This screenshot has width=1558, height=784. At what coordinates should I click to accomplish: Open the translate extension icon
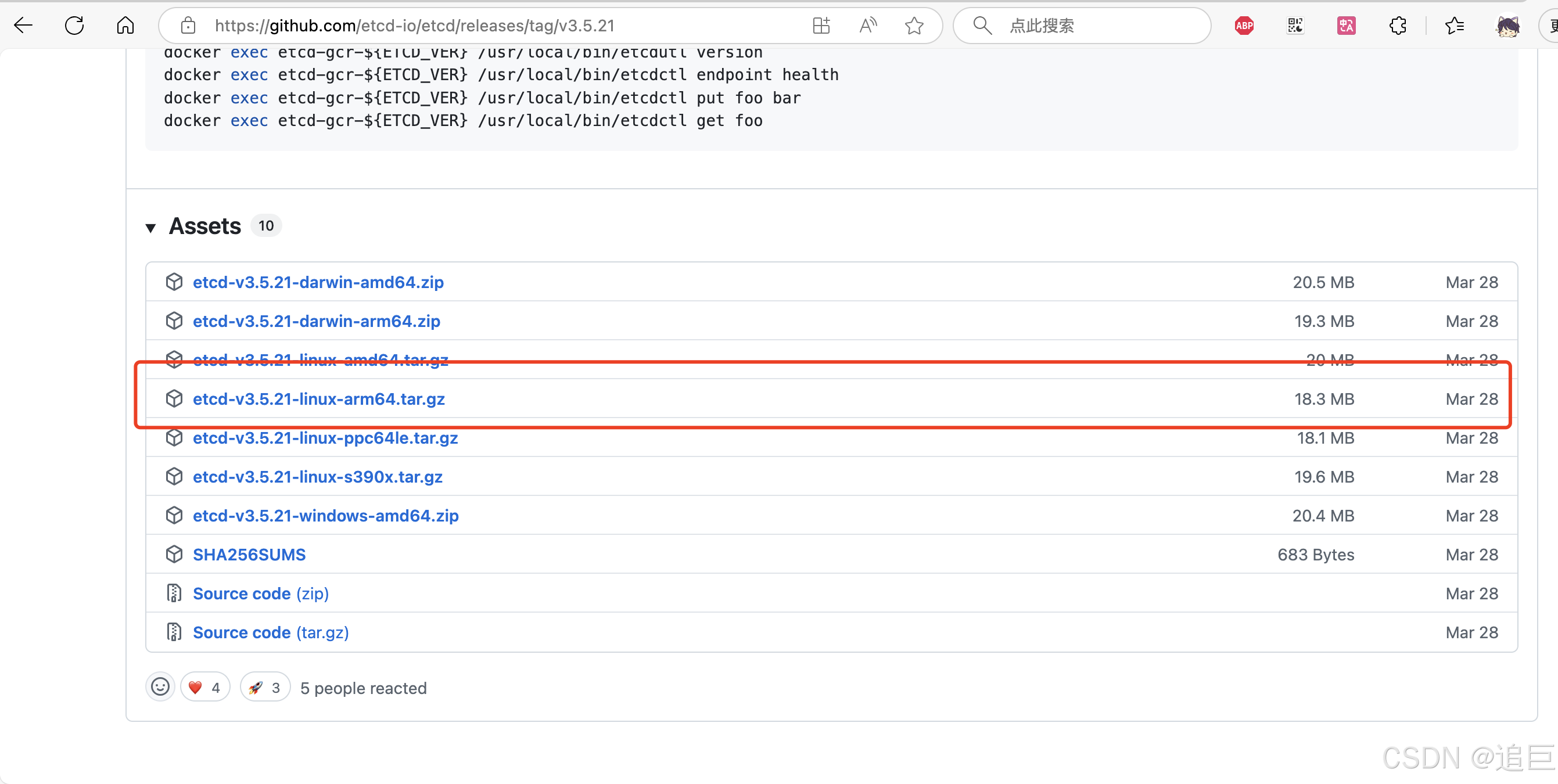[1347, 26]
